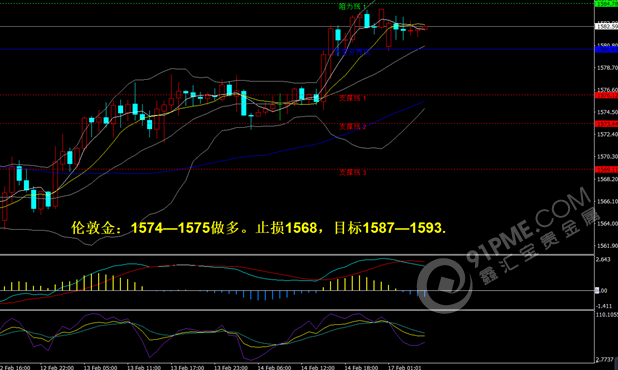Click the 1566.10 price axis label

click(607, 201)
